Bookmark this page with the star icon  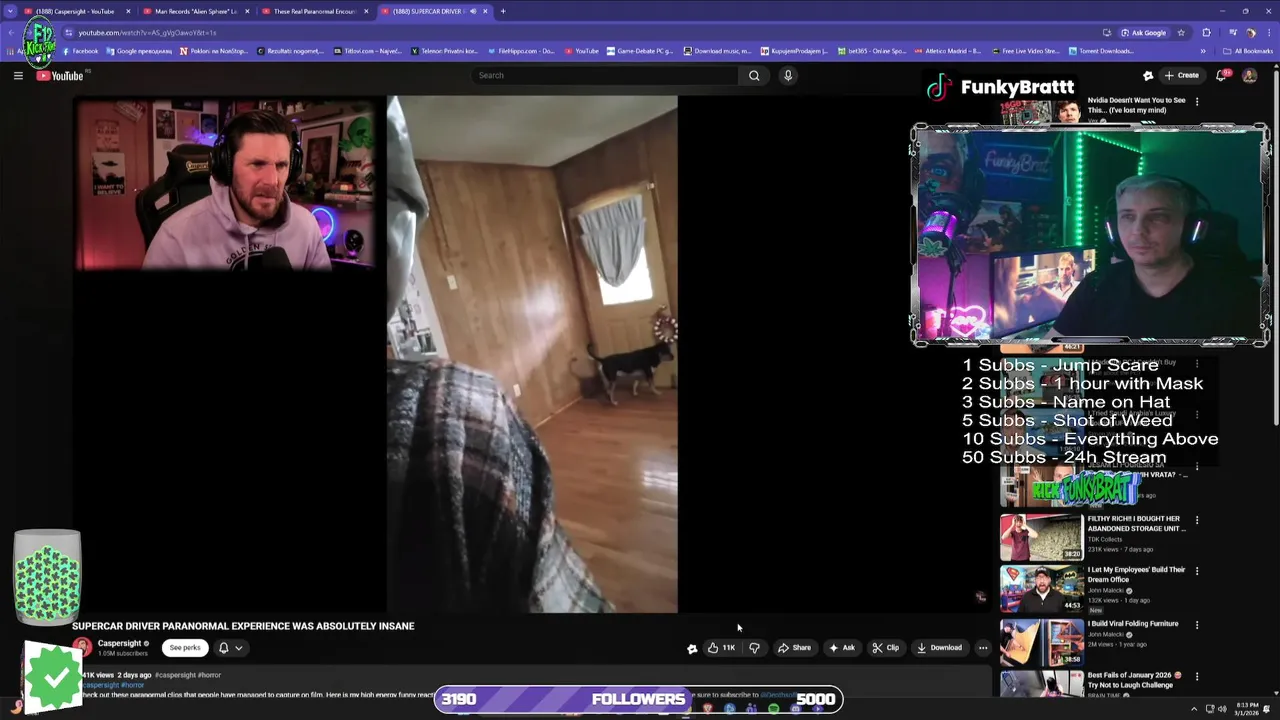[1181, 33]
